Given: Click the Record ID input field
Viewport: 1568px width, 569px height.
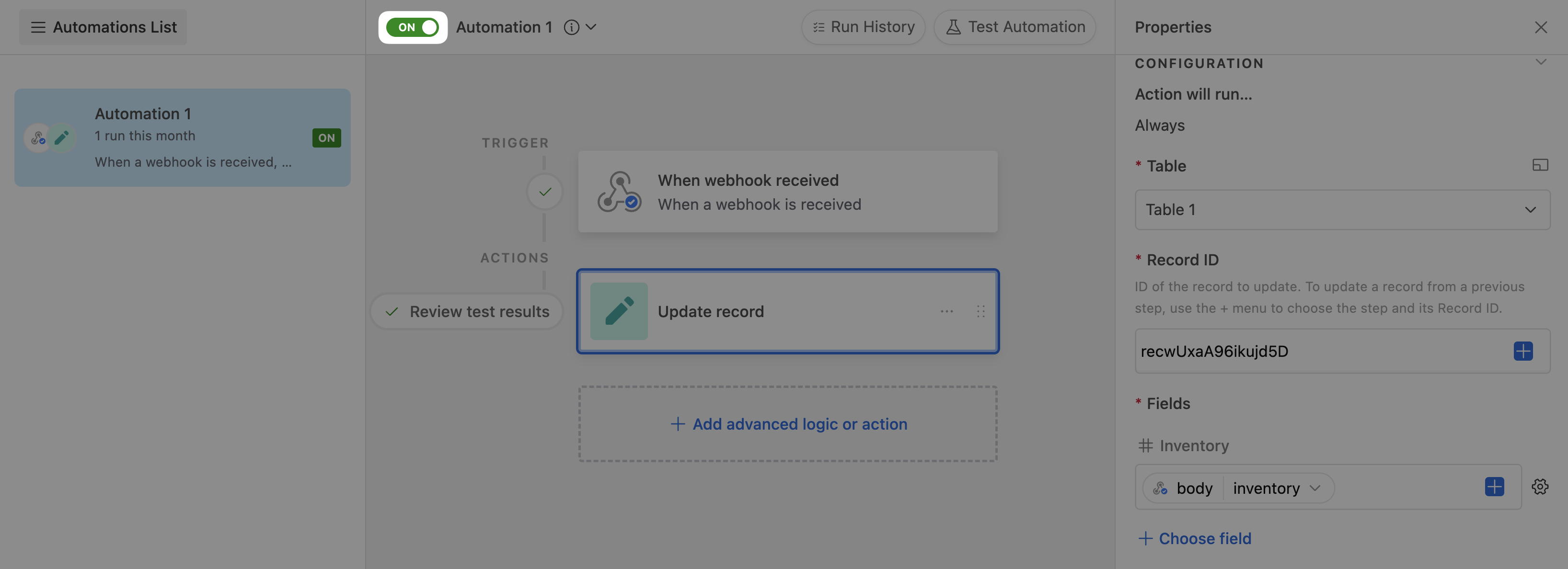Looking at the screenshot, I should 1315,351.
